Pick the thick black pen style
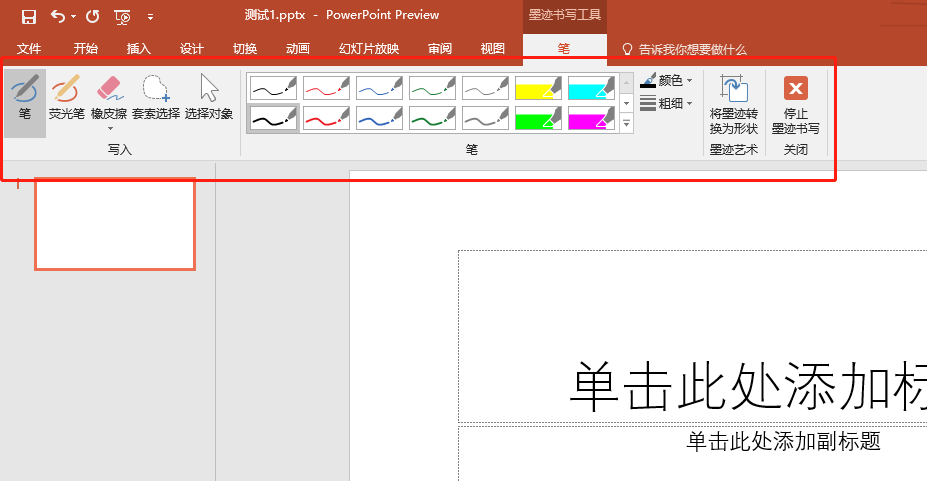The image size is (927, 481). coord(273,118)
